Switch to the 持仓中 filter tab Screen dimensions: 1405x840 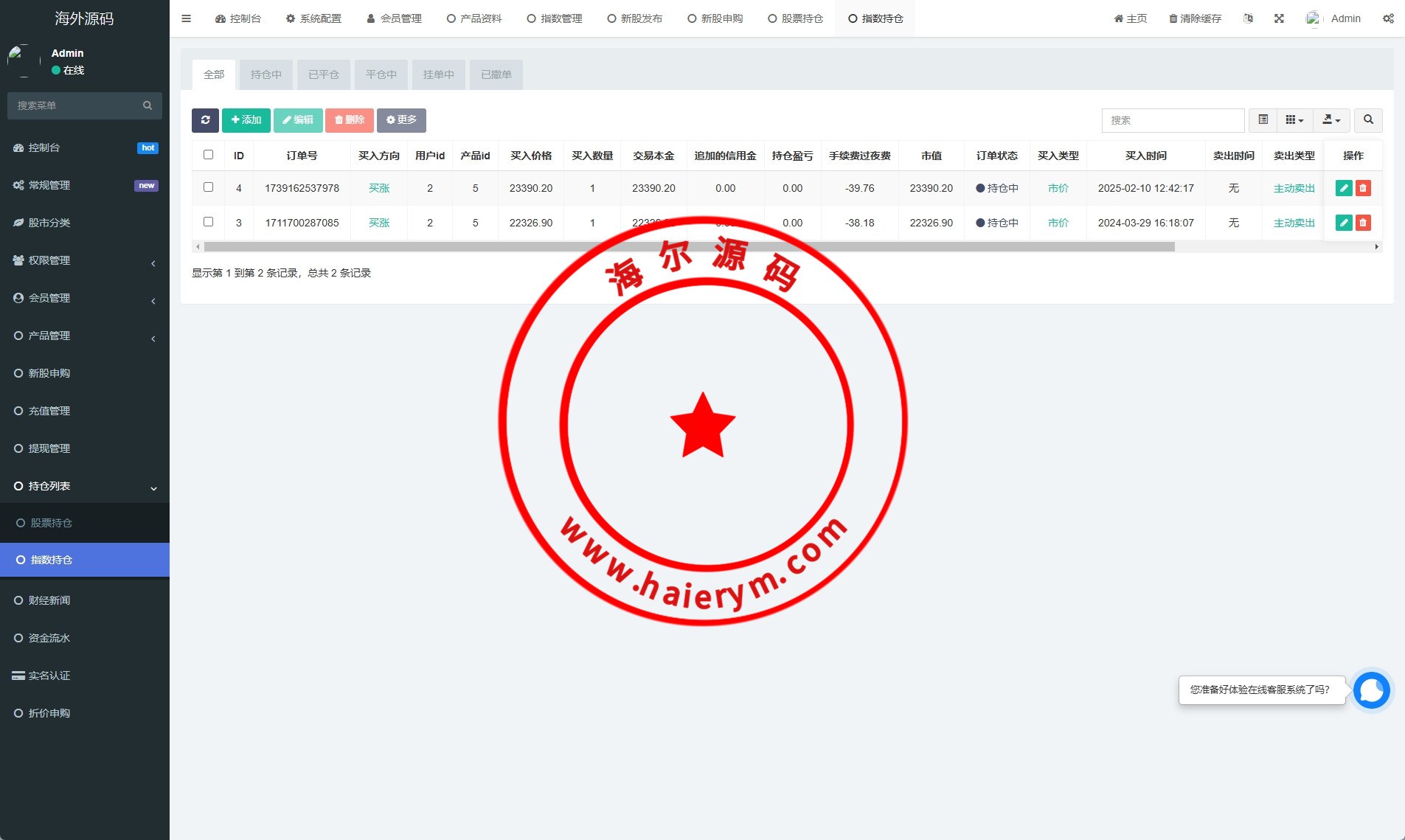coord(266,74)
